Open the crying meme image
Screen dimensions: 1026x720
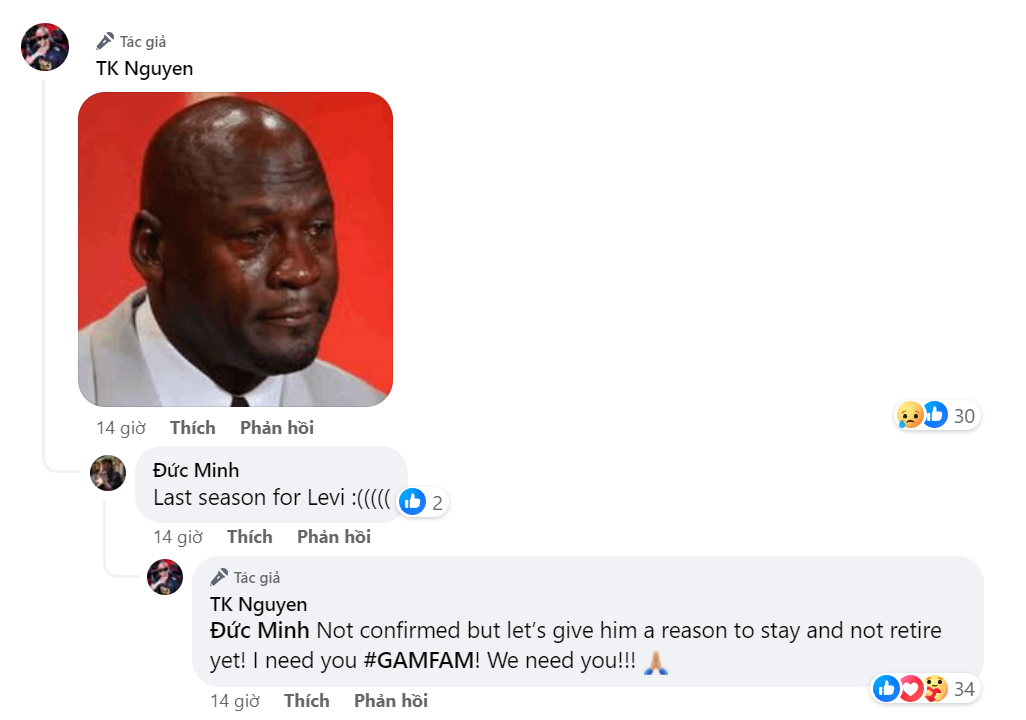[235, 249]
